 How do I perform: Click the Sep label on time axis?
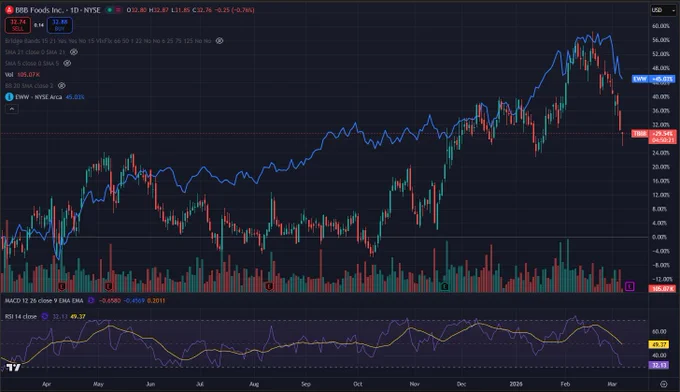coord(306,384)
